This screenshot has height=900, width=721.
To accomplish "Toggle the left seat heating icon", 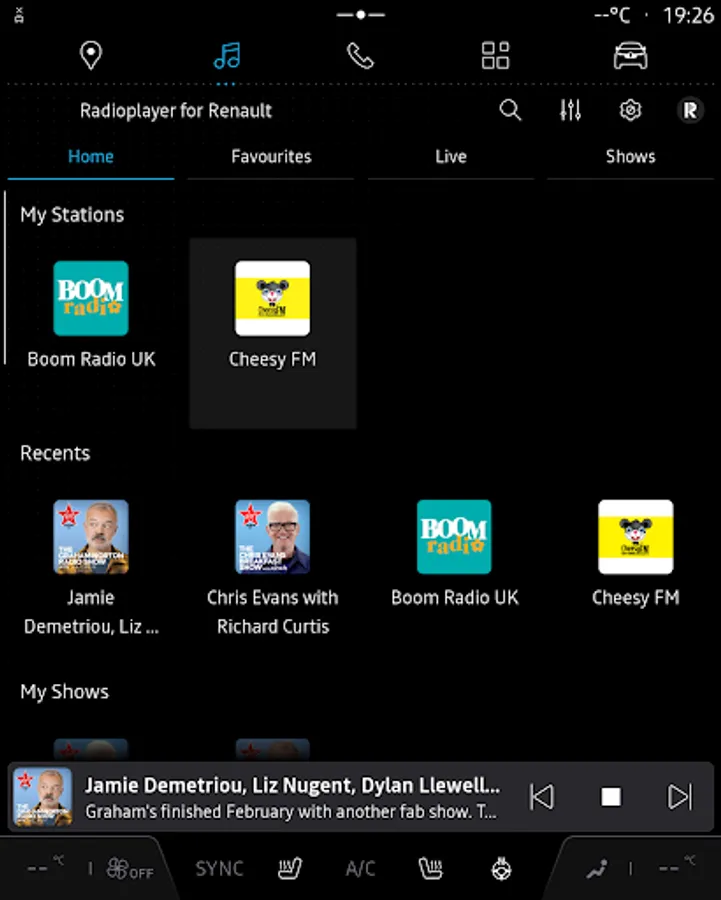I will click(290, 869).
